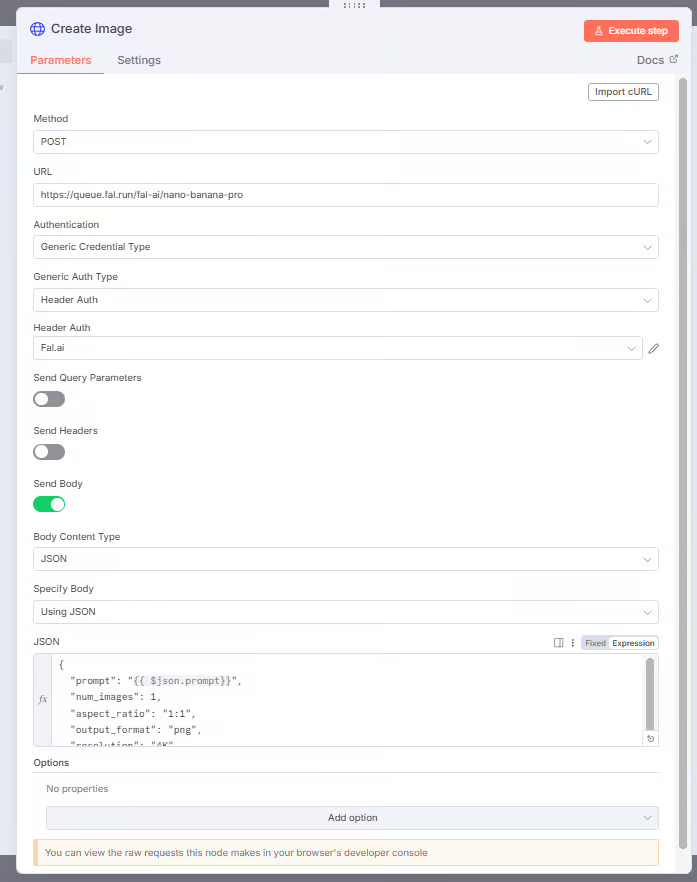The width and height of the screenshot is (697, 882).
Task: Open the three-dot menu above JSON editor
Action: pos(573,643)
